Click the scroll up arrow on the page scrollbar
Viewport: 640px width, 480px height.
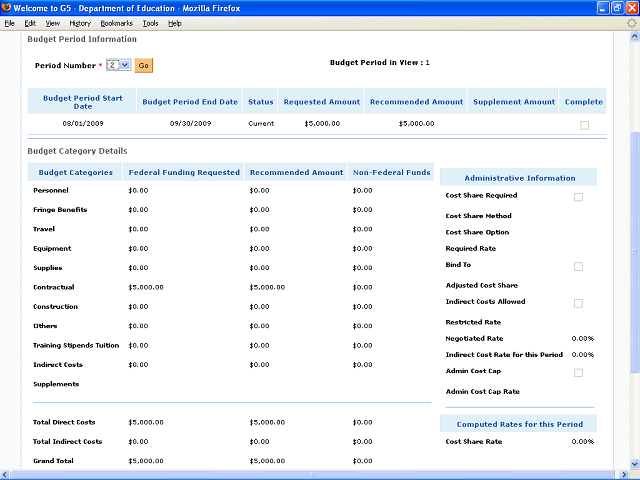633,37
